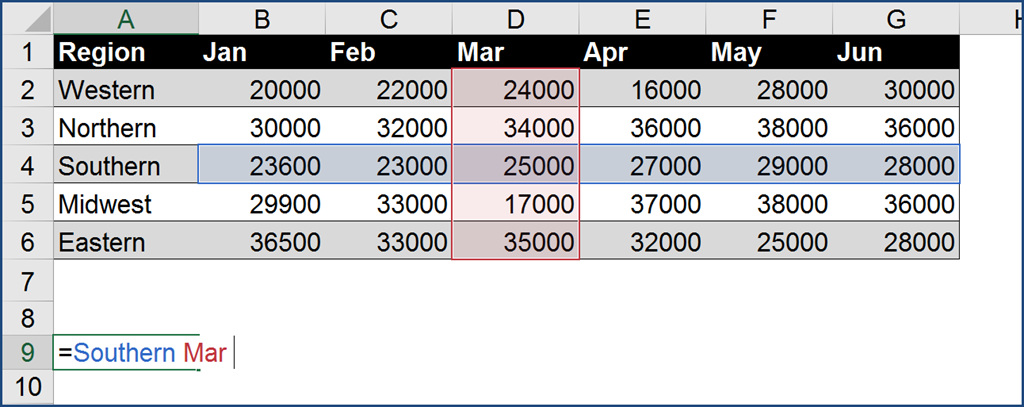Click the Region header cell
This screenshot has width=1024, height=407.
click(126, 53)
